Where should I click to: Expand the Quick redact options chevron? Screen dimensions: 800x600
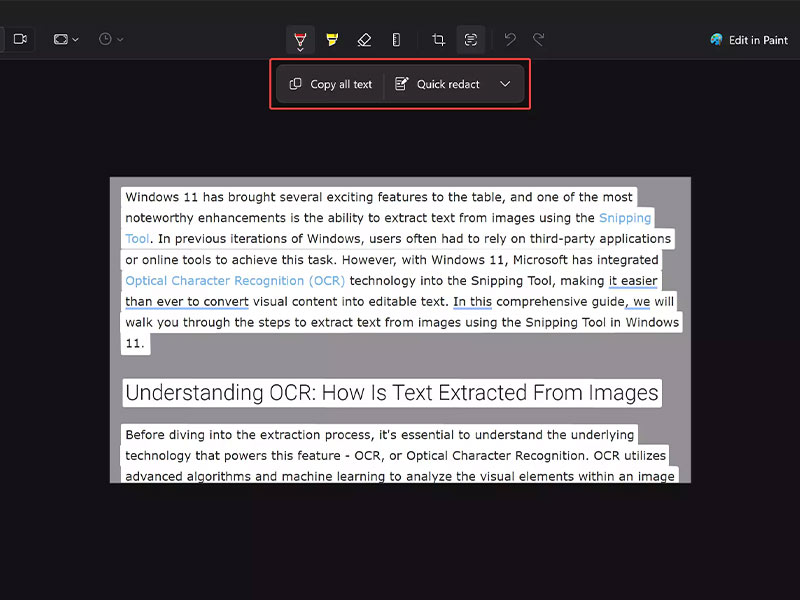pyautogui.click(x=505, y=84)
